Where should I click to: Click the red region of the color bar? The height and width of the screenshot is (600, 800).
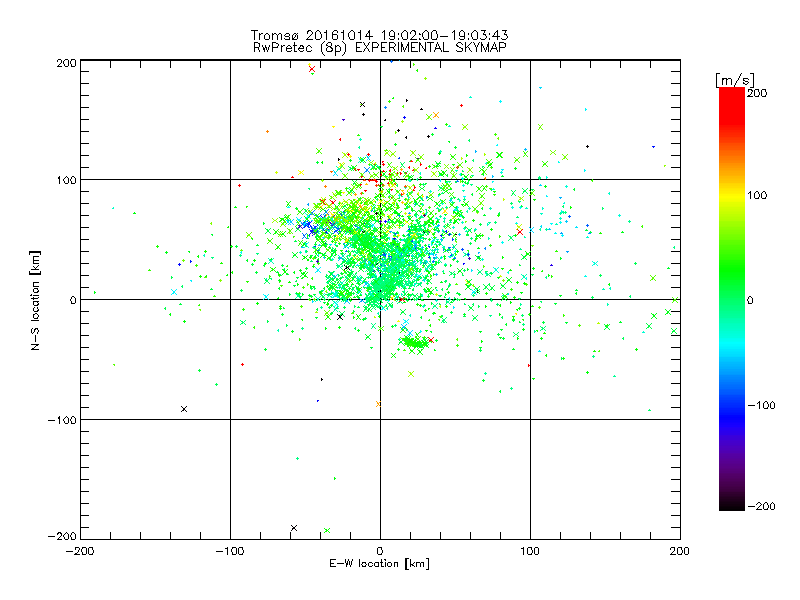732,105
